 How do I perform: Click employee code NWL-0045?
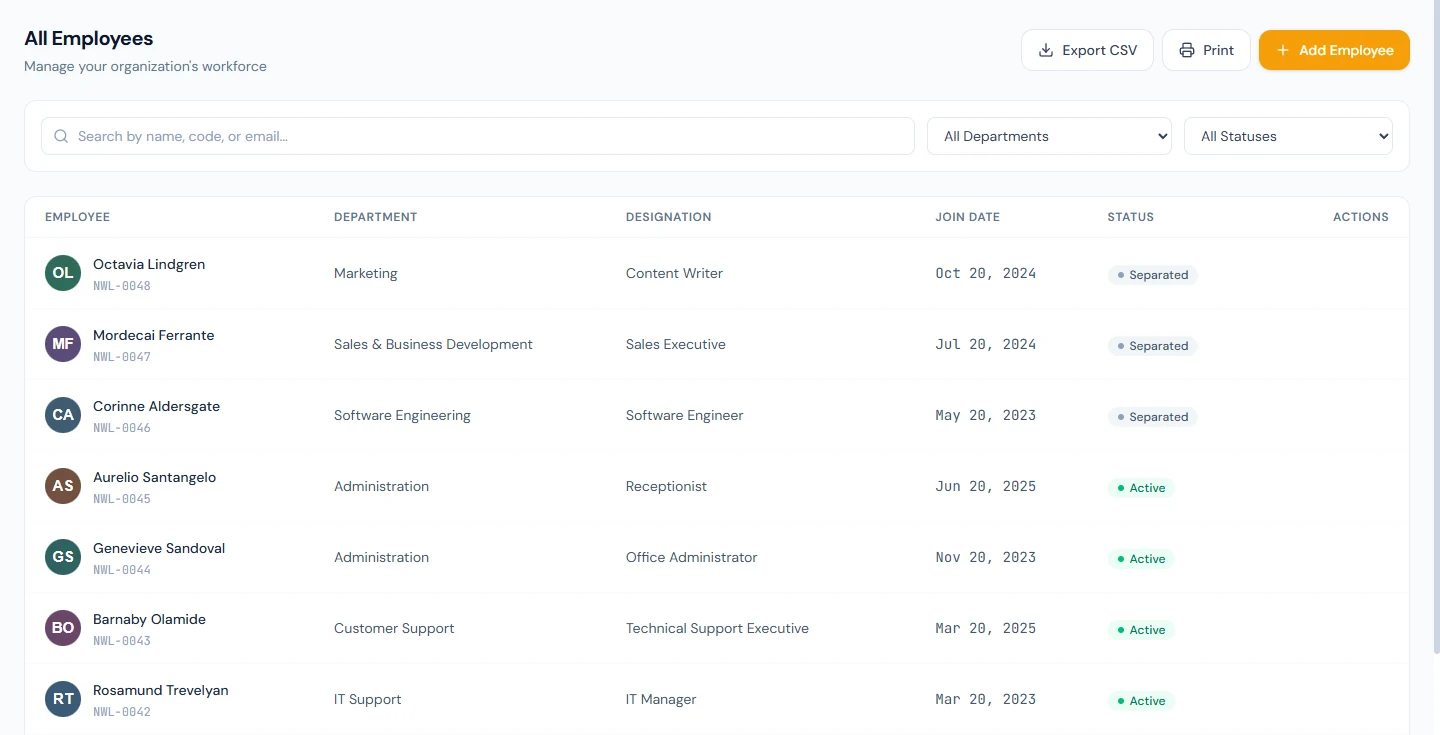(x=122, y=499)
